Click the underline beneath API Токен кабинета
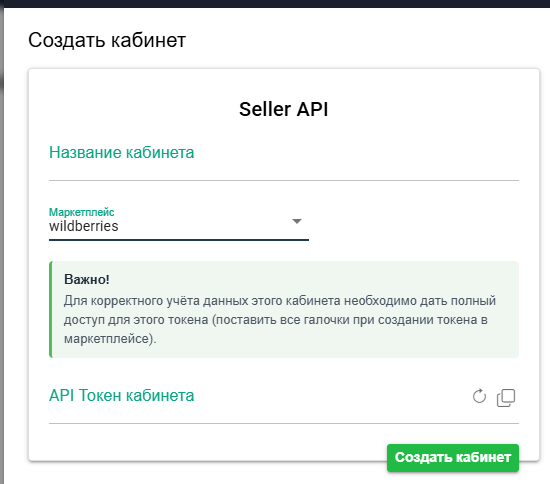Viewport: 550px width, 484px height. pyautogui.click(x=284, y=423)
